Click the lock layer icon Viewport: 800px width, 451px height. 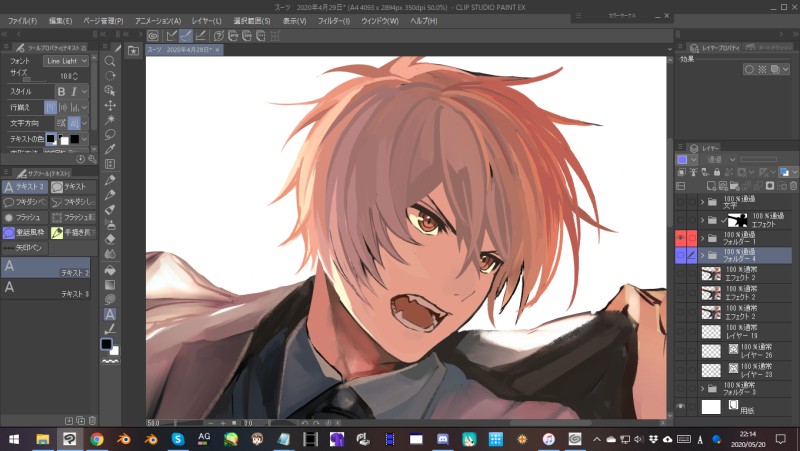click(717, 172)
